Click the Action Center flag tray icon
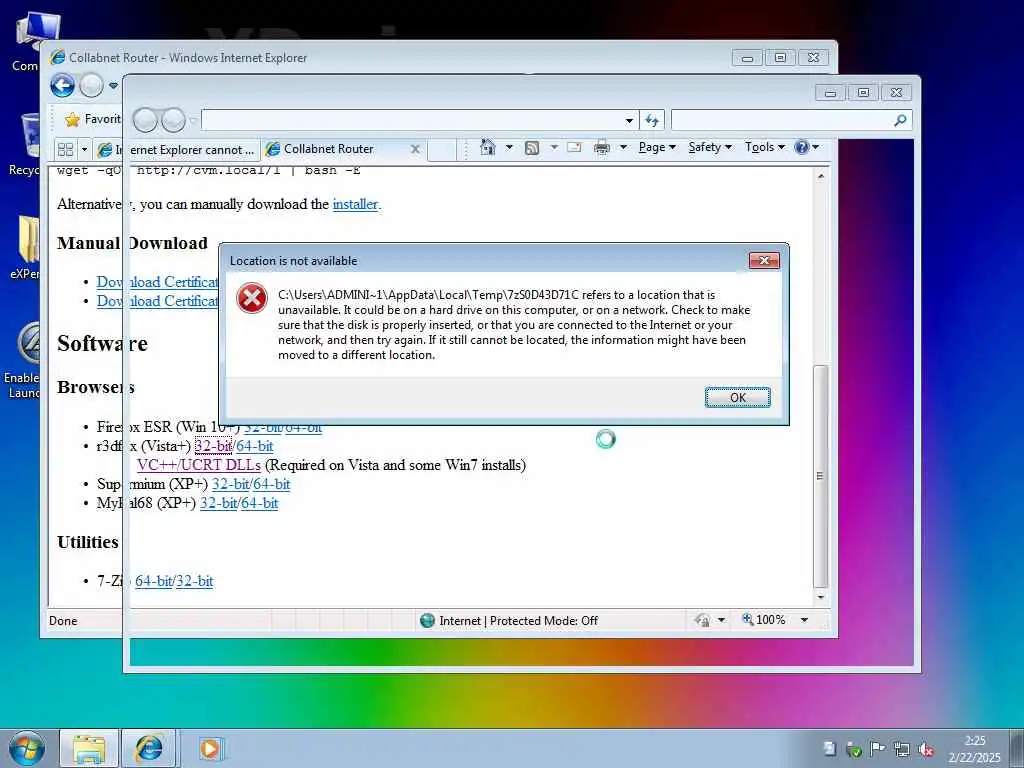The height and width of the screenshot is (768, 1024). (x=877, y=749)
